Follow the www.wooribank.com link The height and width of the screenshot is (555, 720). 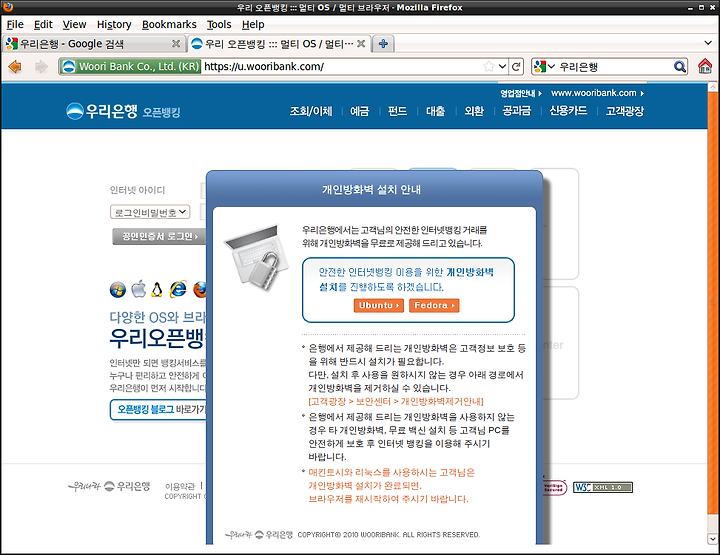tap(597, 93)
